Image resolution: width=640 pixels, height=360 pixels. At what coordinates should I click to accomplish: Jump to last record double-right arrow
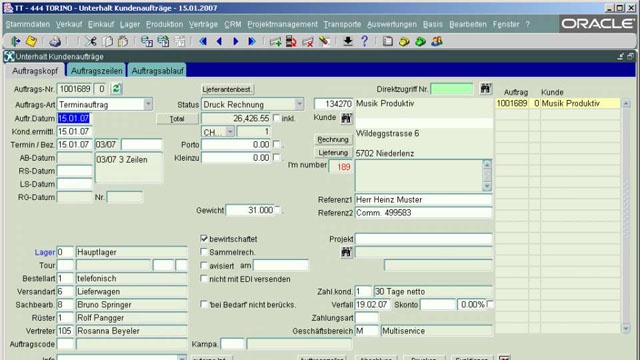(x=252, y=41)
